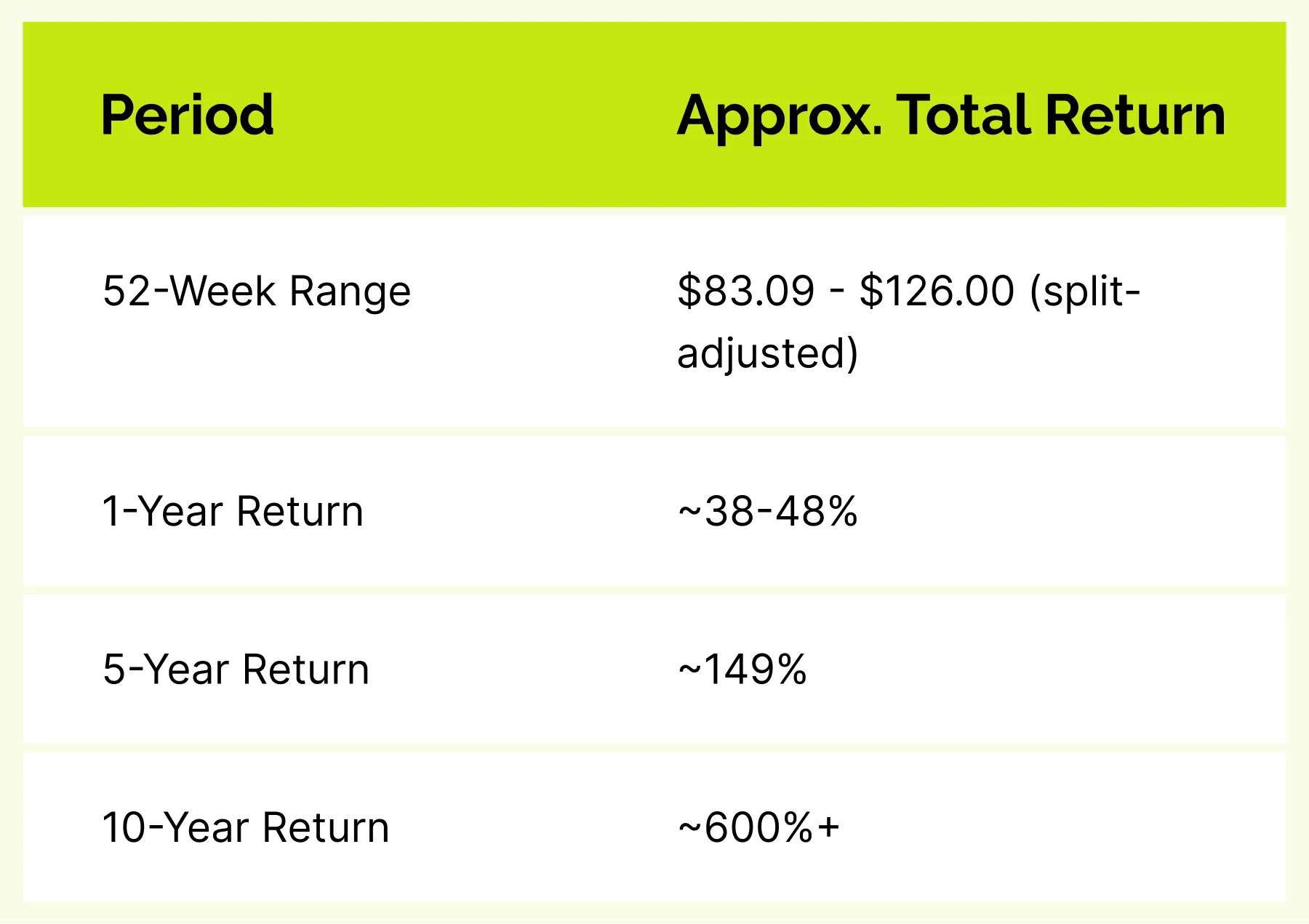Click the word Return in the green header
The height and width of the screenshot is (924, 1309).
[x=1135, y=115]
